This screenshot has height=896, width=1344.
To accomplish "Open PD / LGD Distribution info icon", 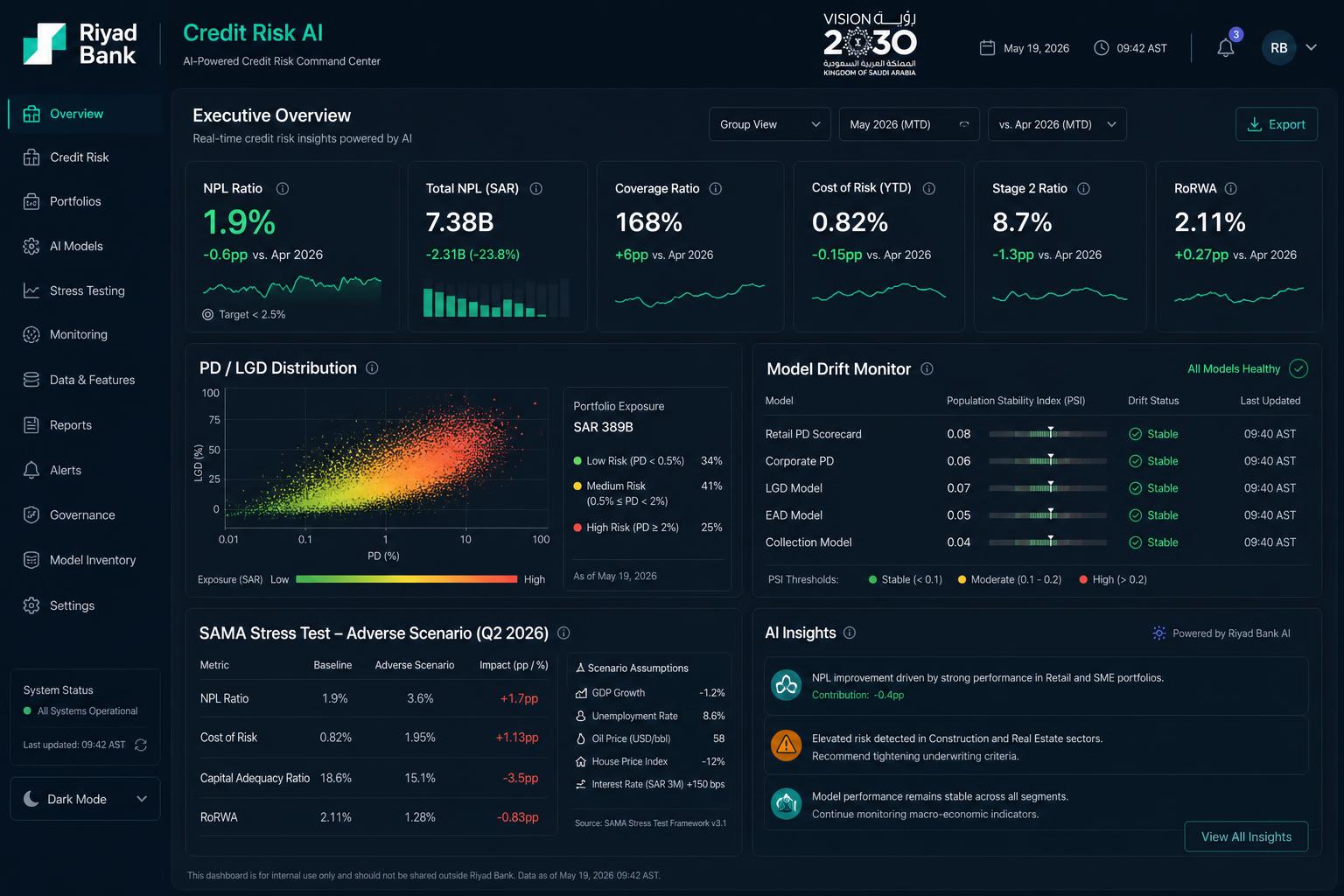I will [372, 368].
